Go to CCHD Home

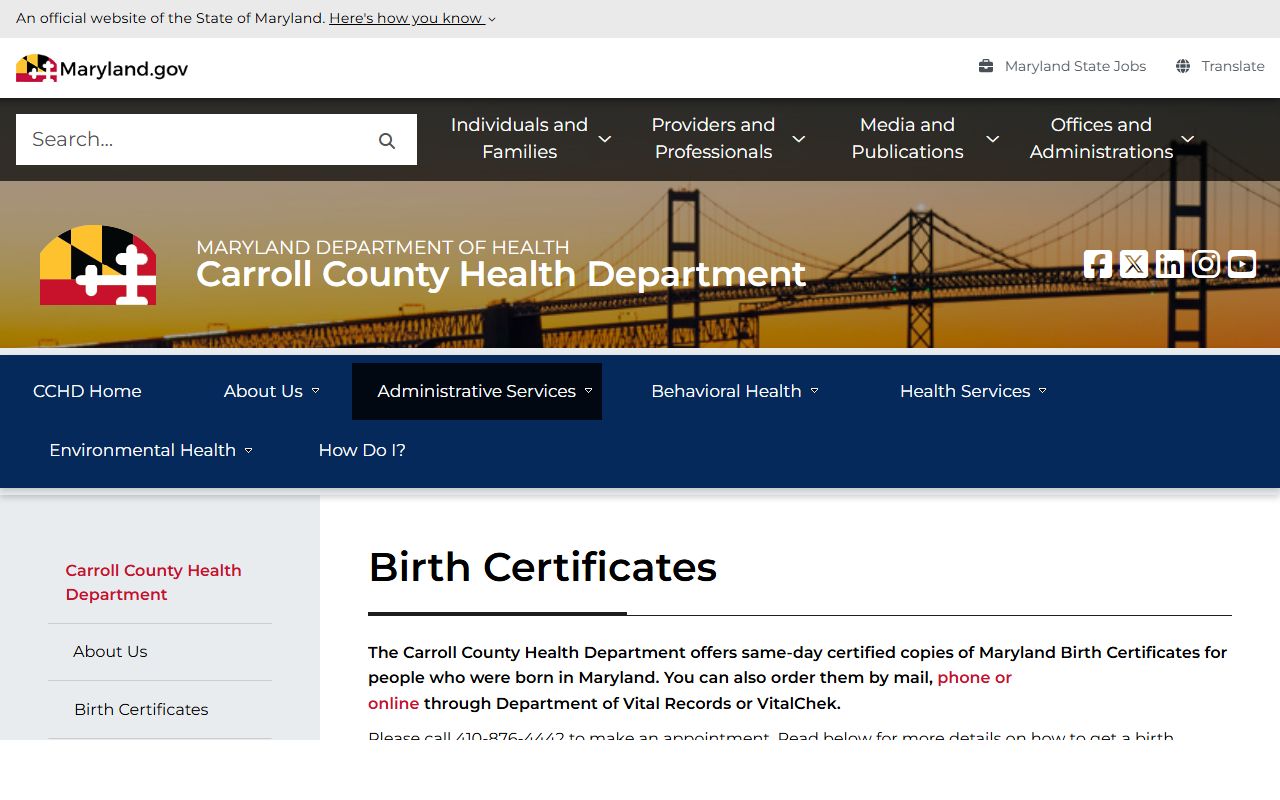pos(87,391)
